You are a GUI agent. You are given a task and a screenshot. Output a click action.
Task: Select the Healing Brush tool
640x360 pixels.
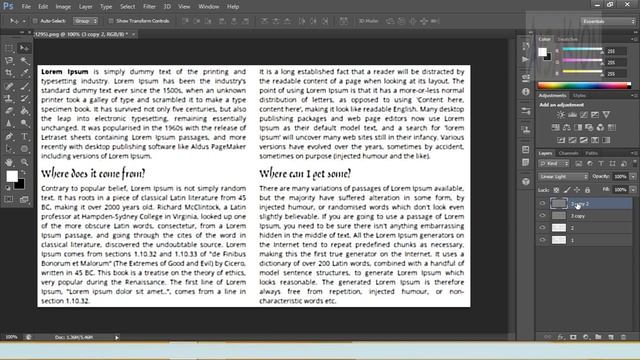[9, 86]
